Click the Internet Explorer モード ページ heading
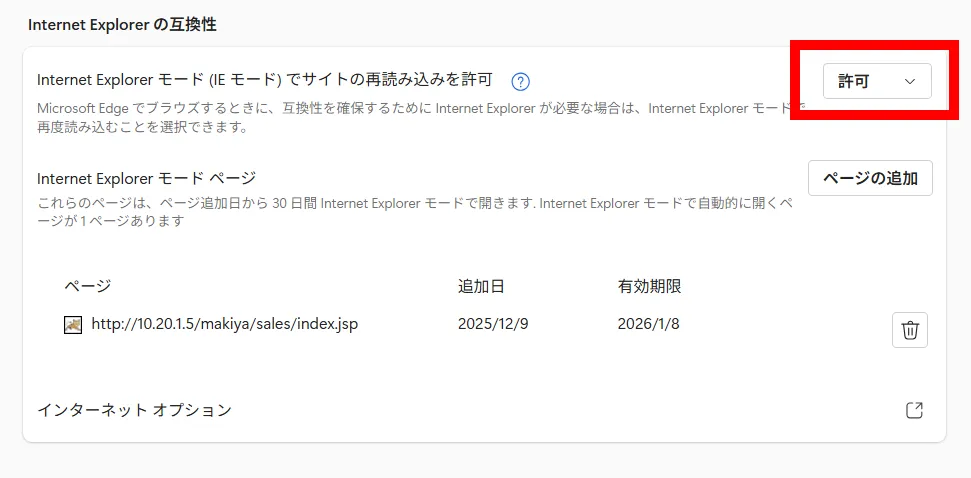Screen dimensions: 971x478 coord(146,179)
